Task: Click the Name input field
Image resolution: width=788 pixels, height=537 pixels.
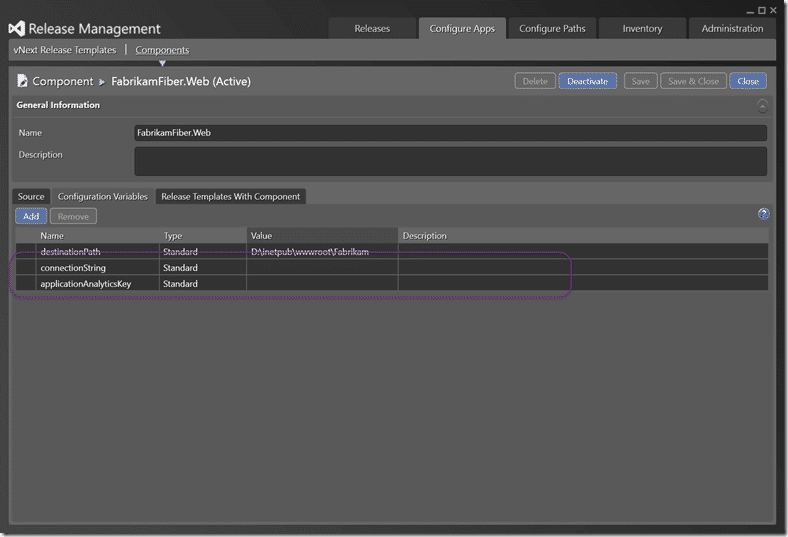Action: pyautogui.click(x=450, y=133)
